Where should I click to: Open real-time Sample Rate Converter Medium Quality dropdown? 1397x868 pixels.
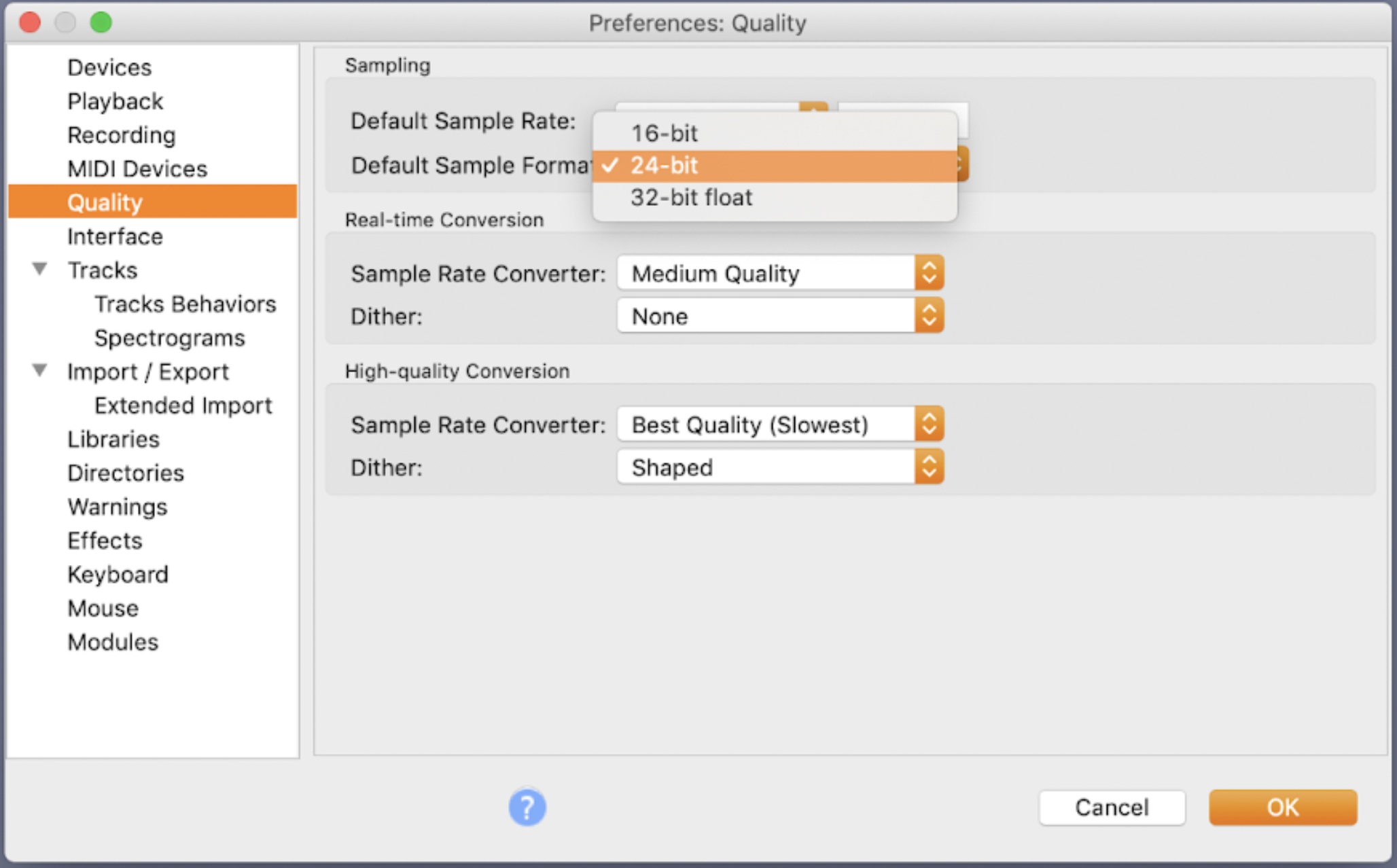click(x=780, y=274)
